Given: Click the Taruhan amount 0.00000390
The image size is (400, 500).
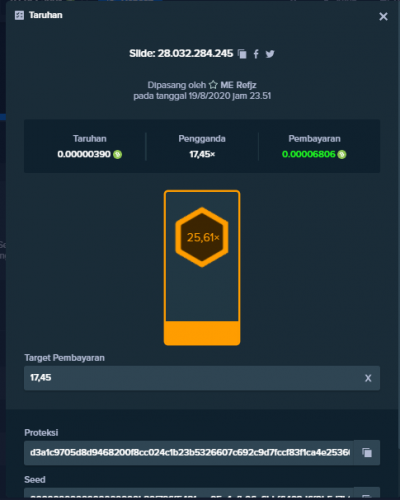Looking at the screenshot, I should (84, 154).
